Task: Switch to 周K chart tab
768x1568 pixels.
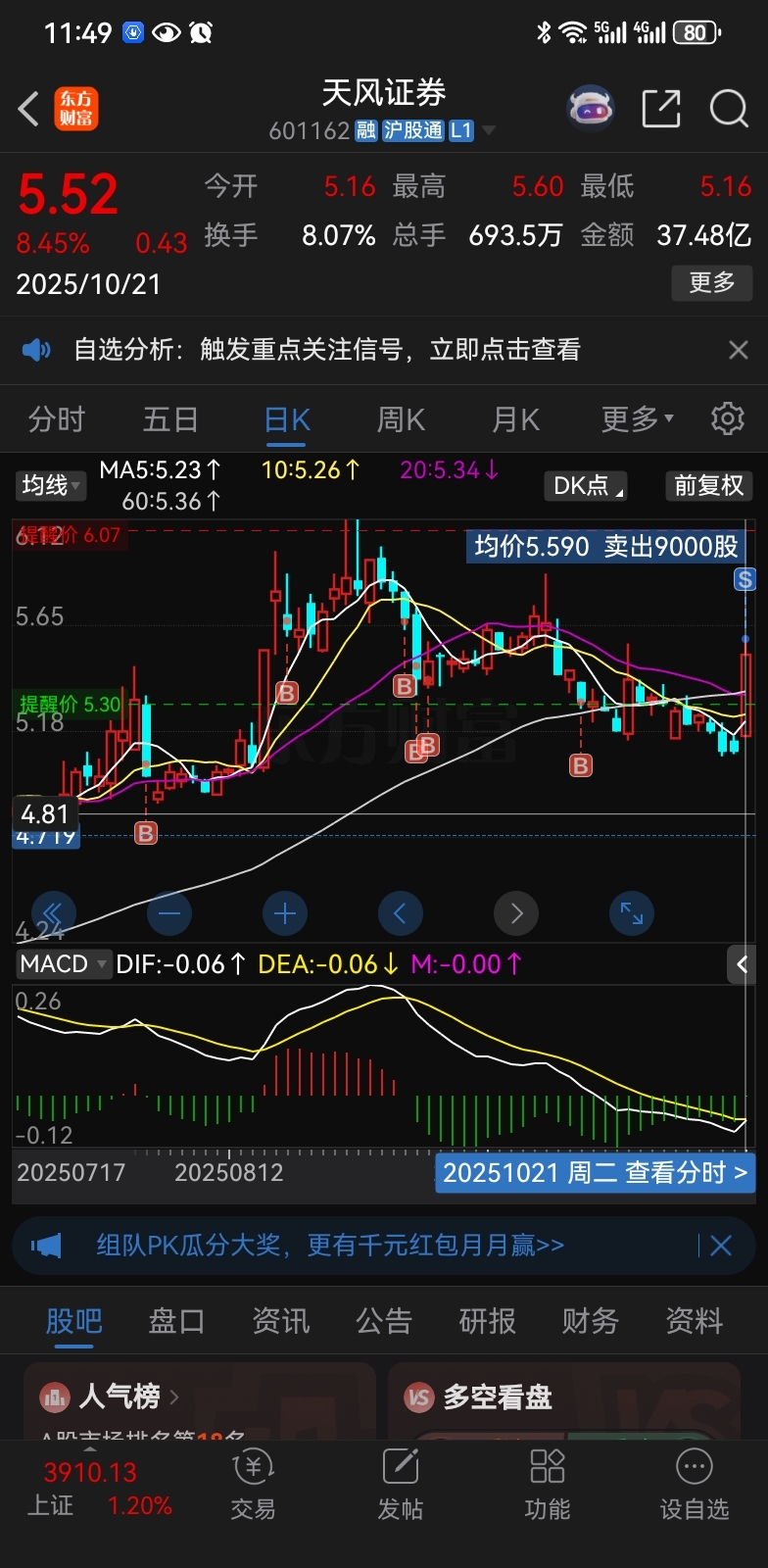Action: (x=401, y=419)
